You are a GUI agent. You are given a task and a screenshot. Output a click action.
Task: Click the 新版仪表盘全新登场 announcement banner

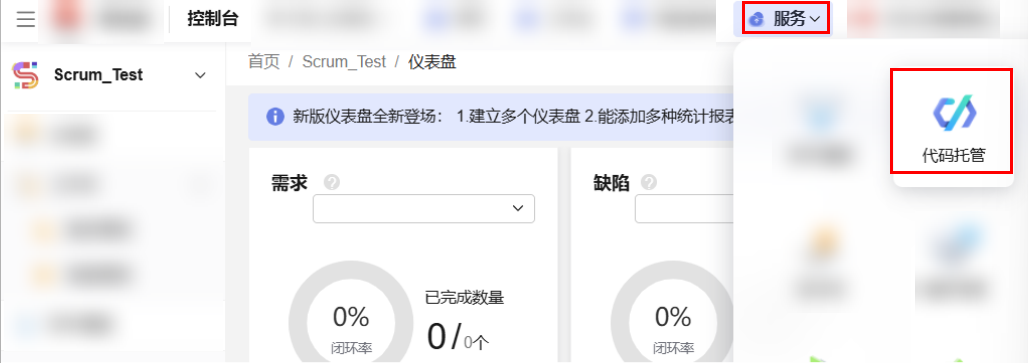pos(490,117)
